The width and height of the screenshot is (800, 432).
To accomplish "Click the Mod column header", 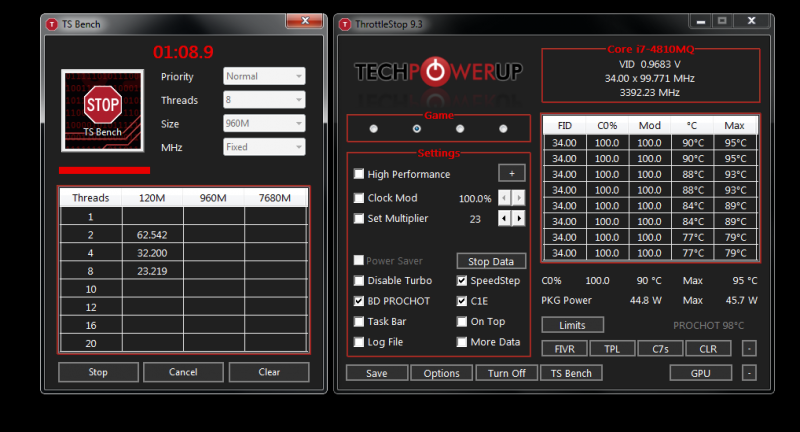I will coord(649,125).
